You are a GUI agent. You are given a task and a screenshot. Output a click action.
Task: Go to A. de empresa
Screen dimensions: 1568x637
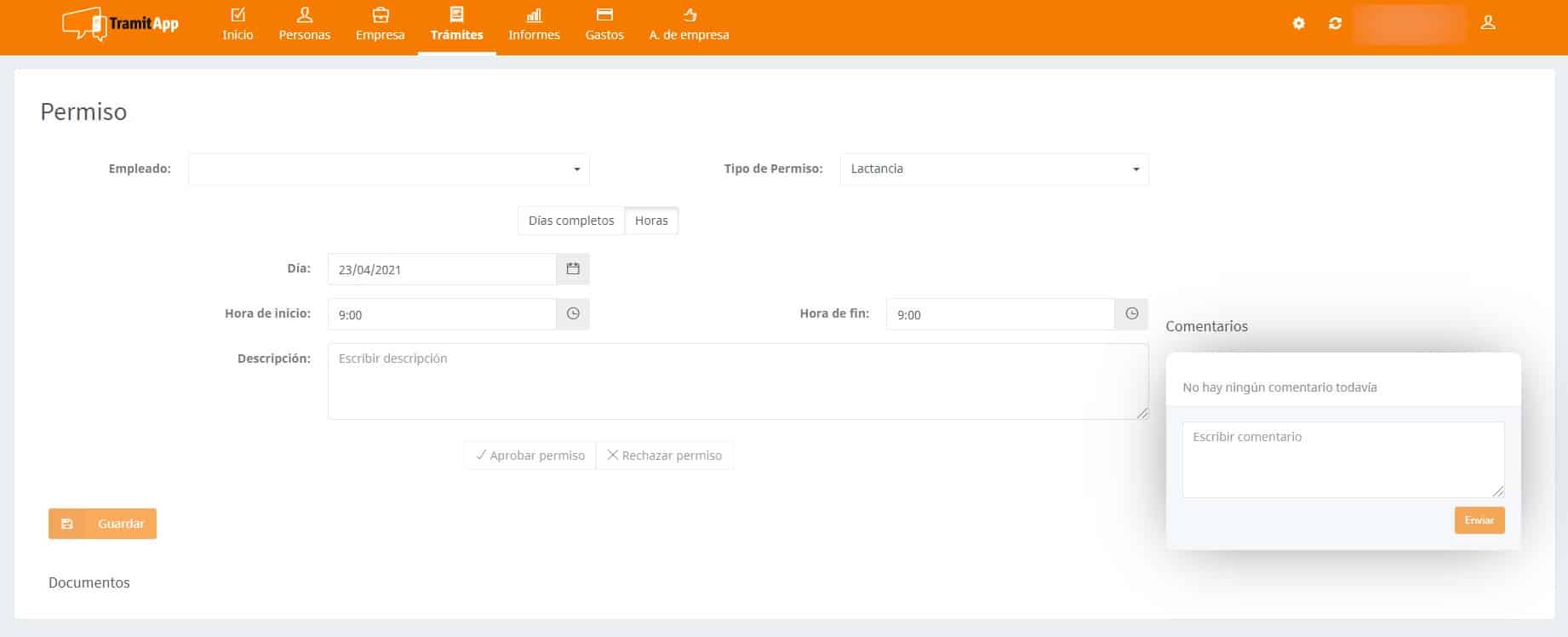tap(689, 25)
